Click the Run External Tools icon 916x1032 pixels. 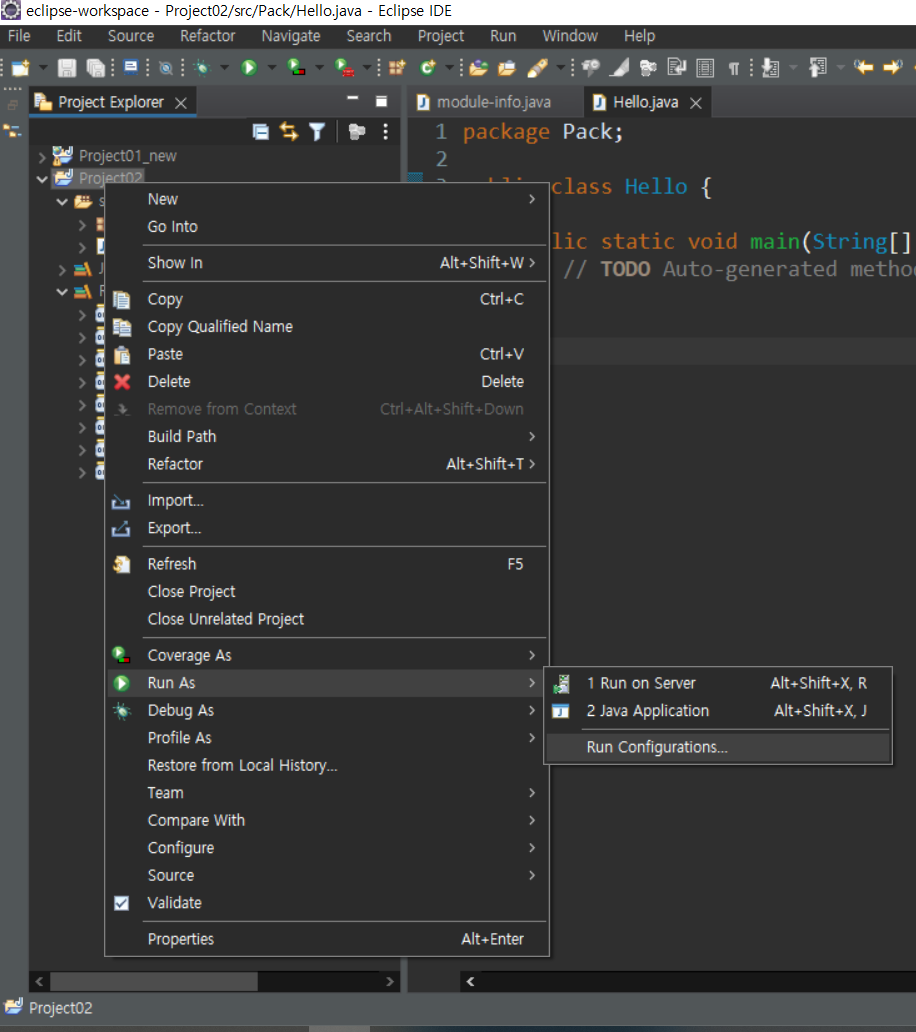(344, 67)
